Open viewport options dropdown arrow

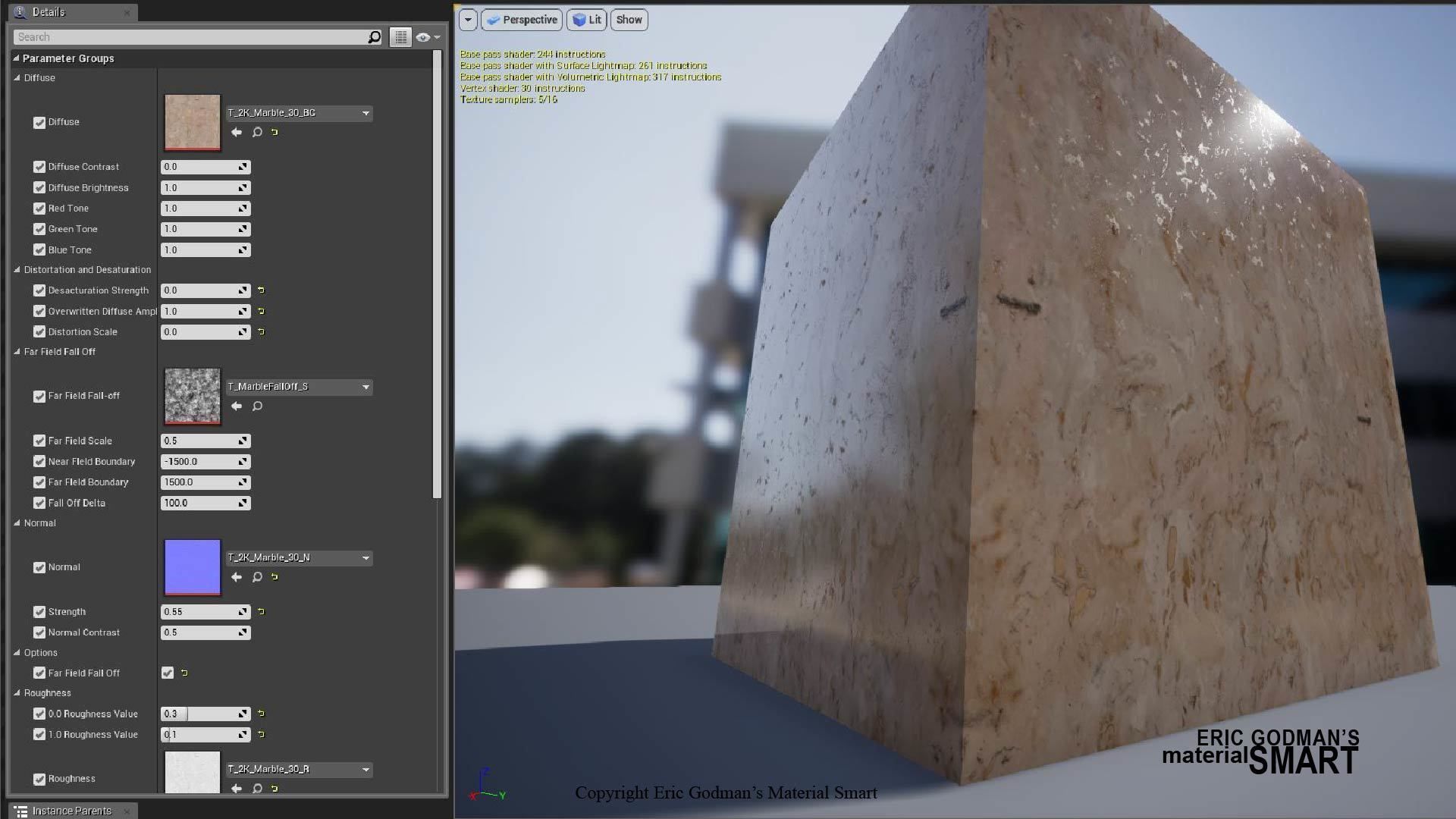pyautogui.click(x=468, y=20)
